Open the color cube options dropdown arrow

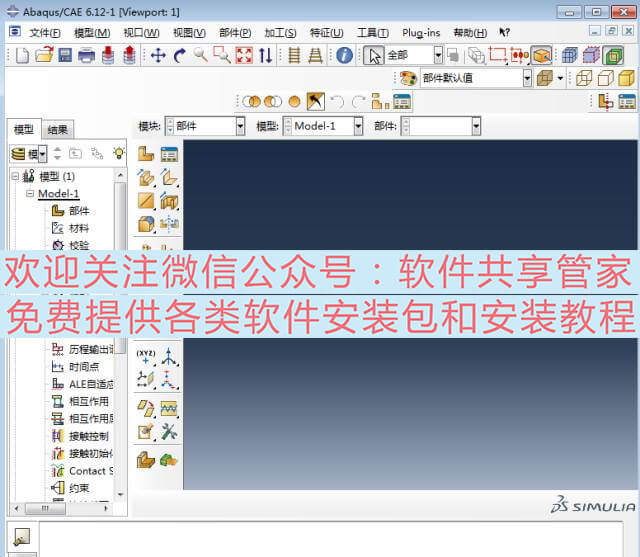click(560, 78)
